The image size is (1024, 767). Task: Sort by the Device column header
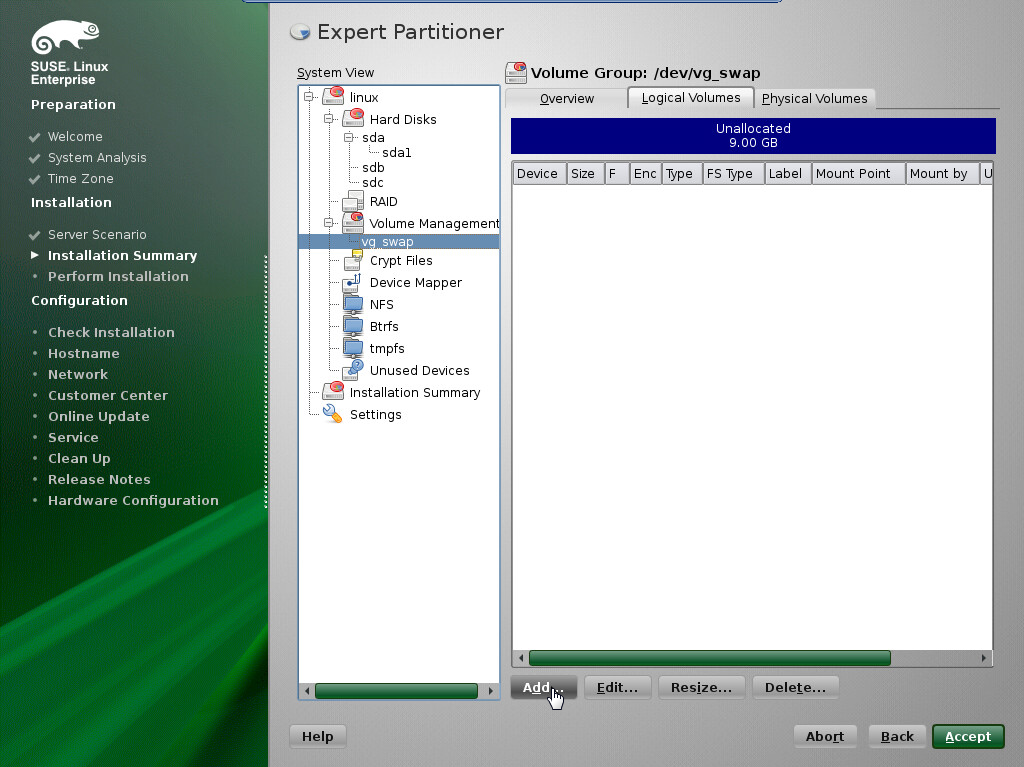539,173
